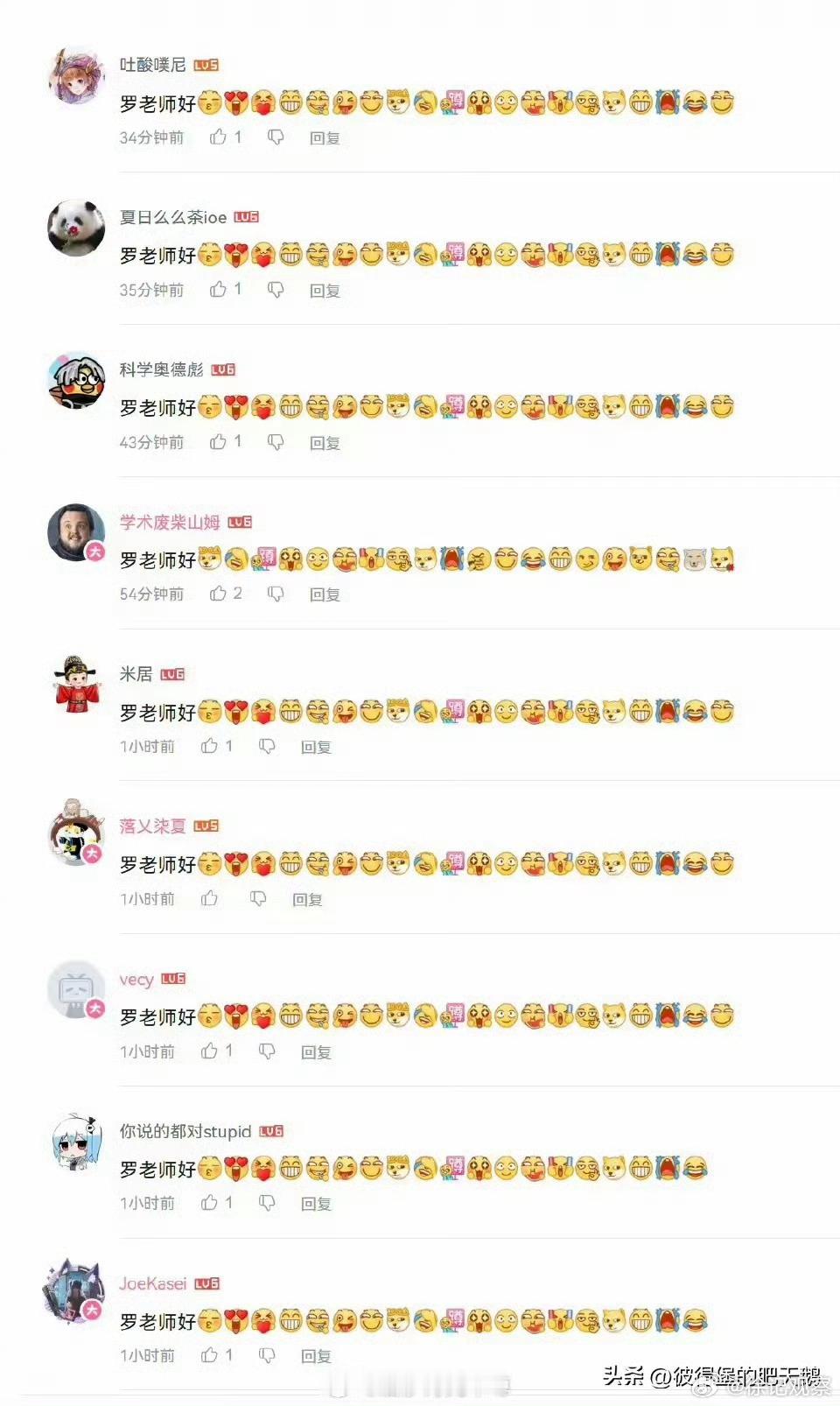Dislike the comment by 科学奥德彪

(x=276, y=441)
